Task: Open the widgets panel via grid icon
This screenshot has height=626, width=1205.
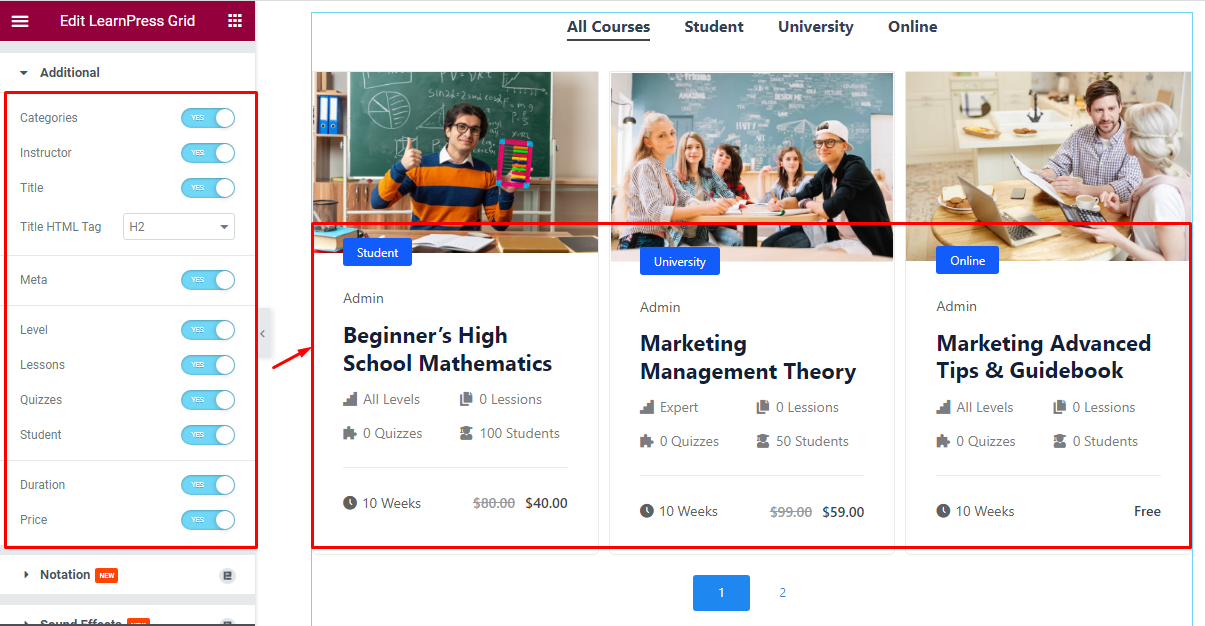Action: click(x=235, y=20)
